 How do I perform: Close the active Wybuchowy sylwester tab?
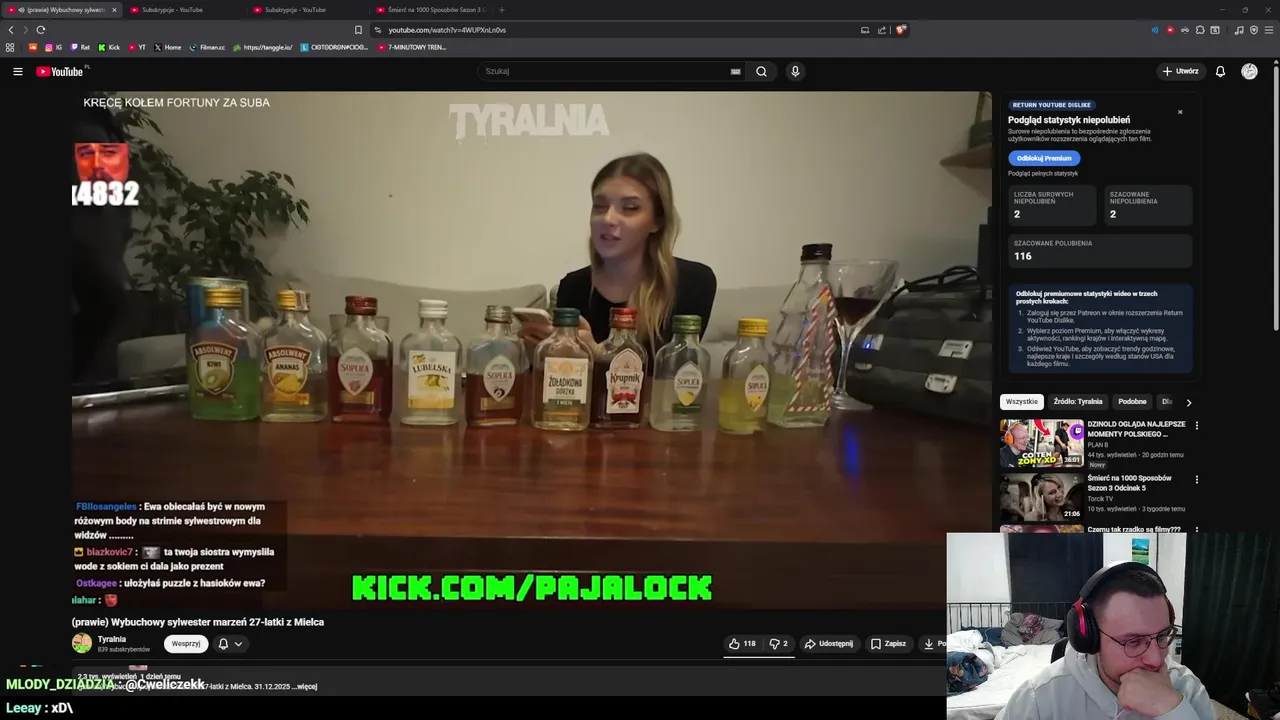tap(114, 10)
